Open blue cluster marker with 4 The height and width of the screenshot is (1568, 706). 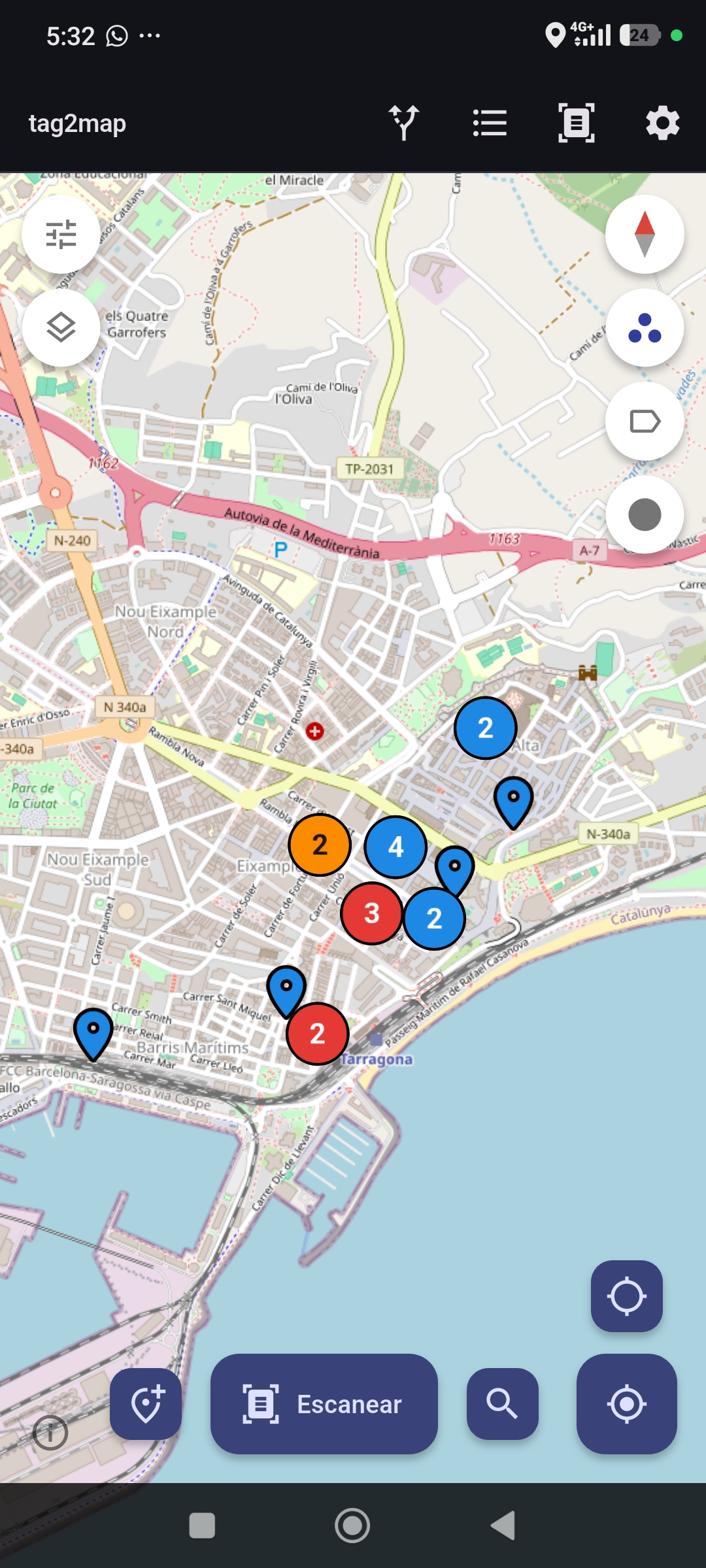pos(395,847)
